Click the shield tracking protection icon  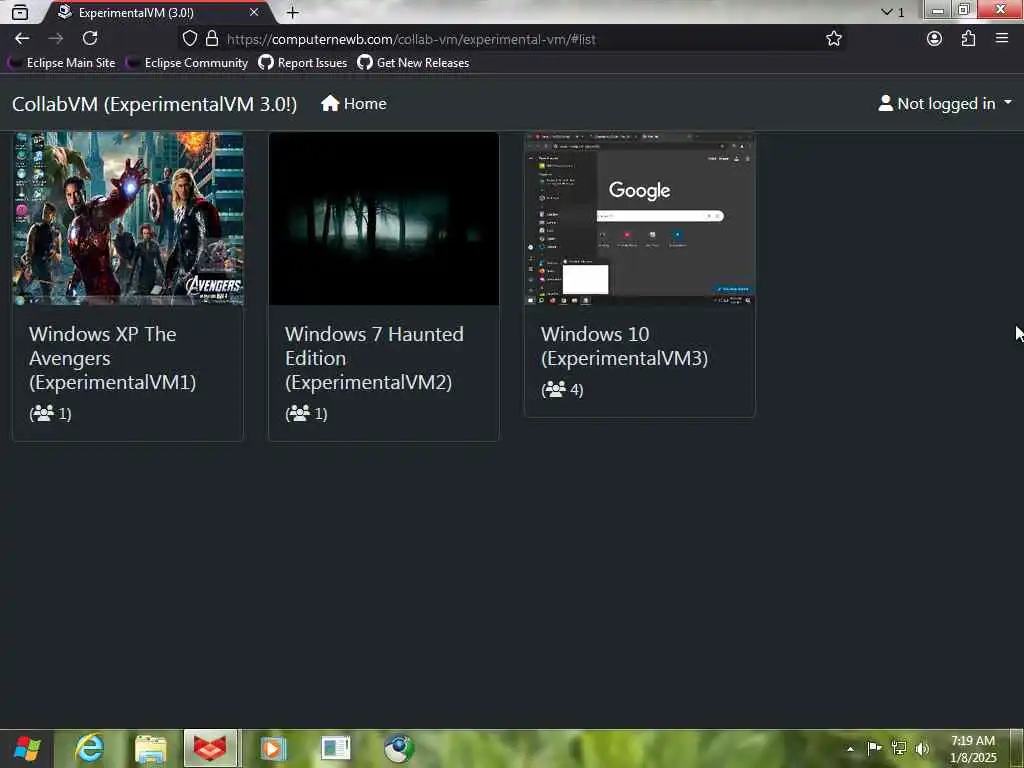(189, 39)
